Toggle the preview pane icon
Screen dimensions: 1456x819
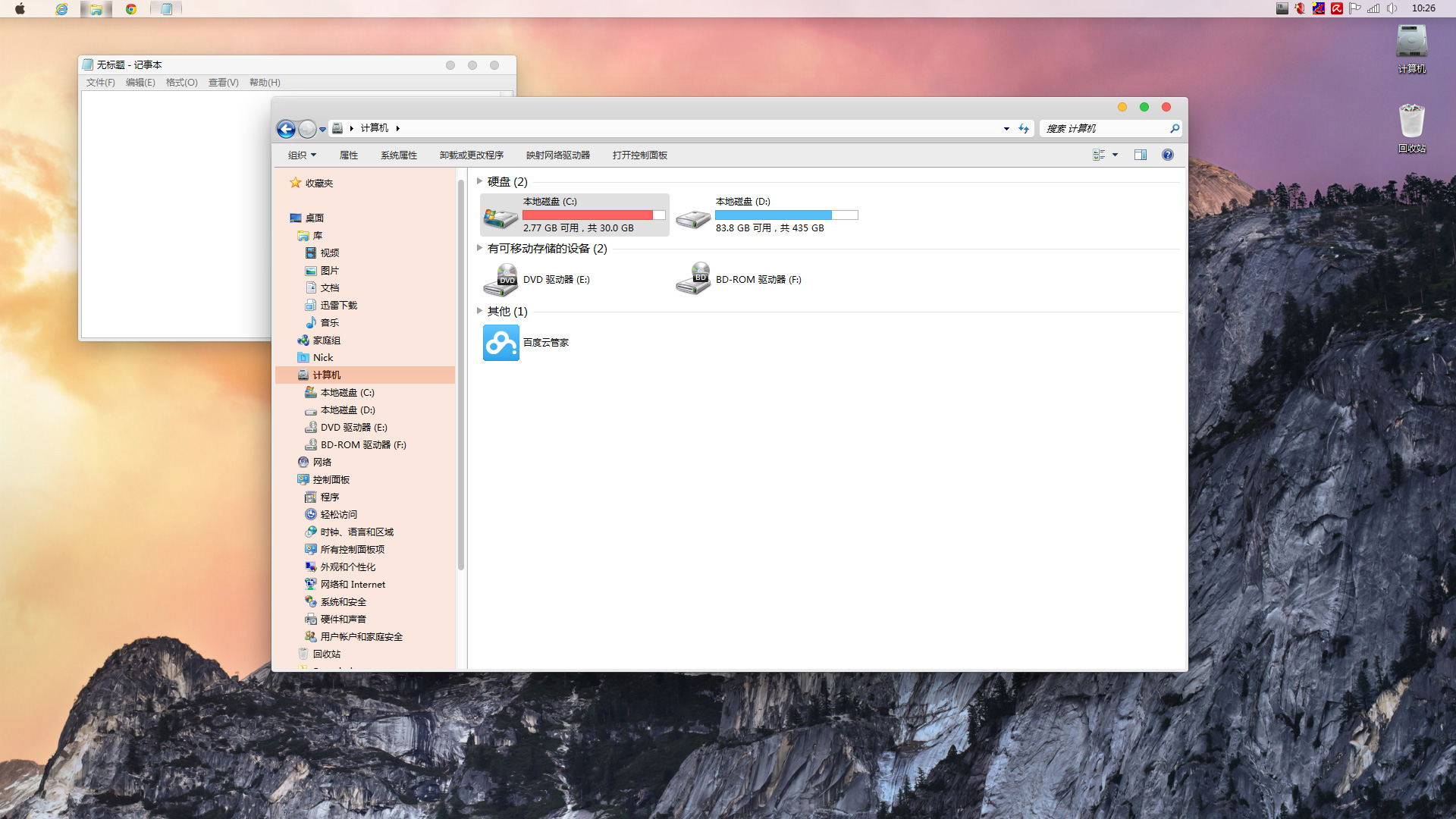1141,155
